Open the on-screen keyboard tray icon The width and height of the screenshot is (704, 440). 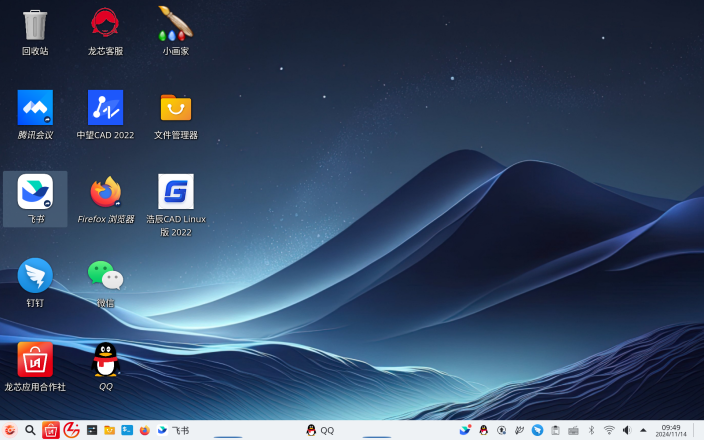point(573,431)
